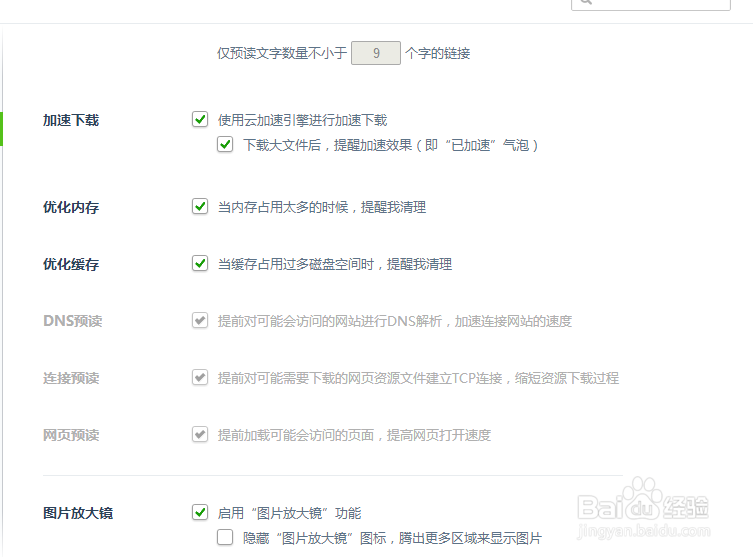Click the 网页预读 提前加载 checkbox
Screen dimensions: 753x557
click(x=200, y=434)
